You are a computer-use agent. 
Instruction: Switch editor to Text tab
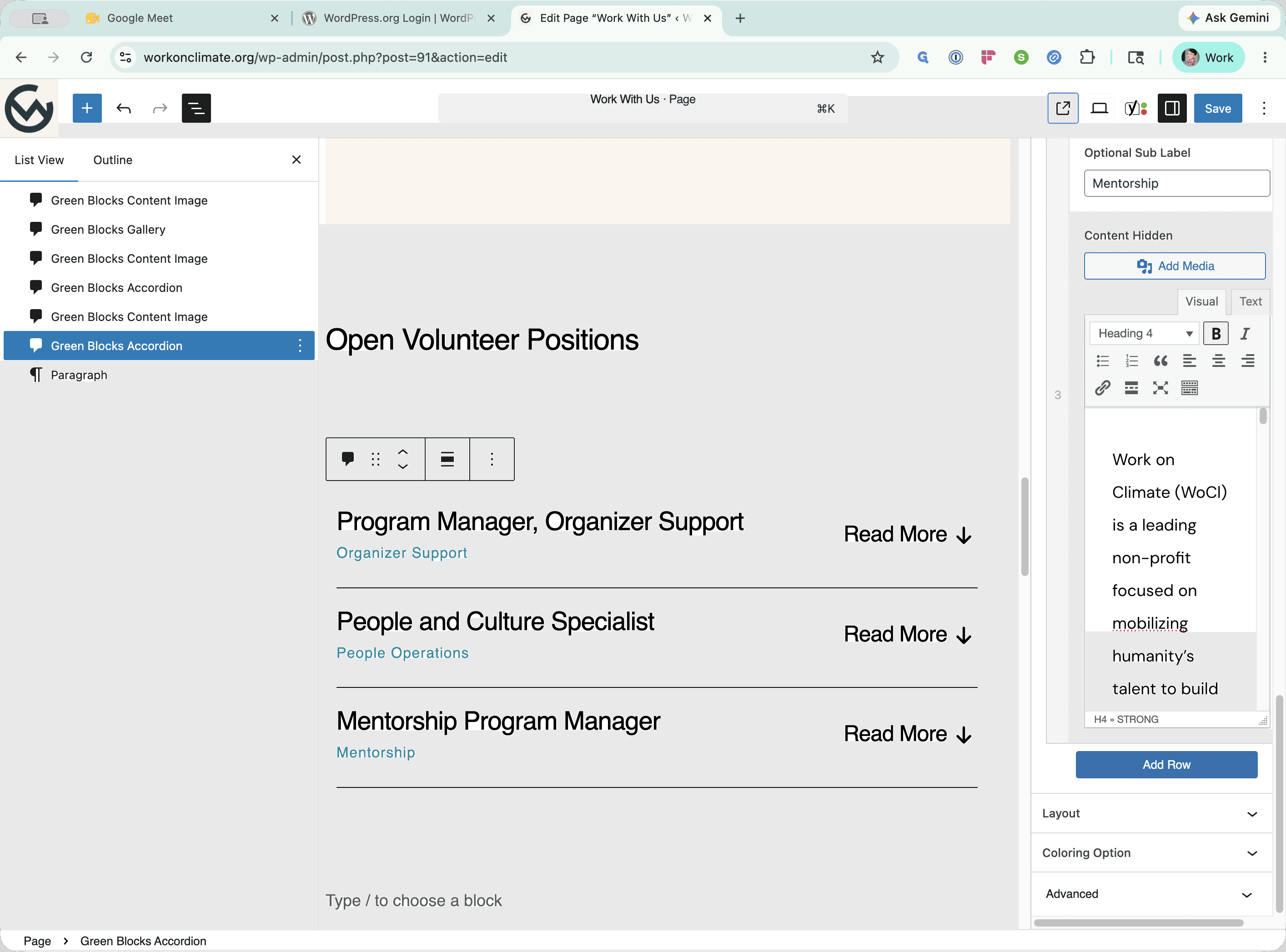coord(1250,301)
